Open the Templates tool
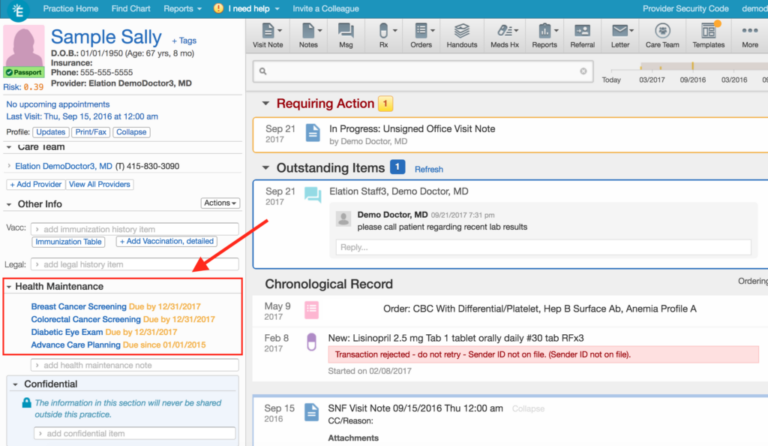768x446 pixels. coord(708,35)
